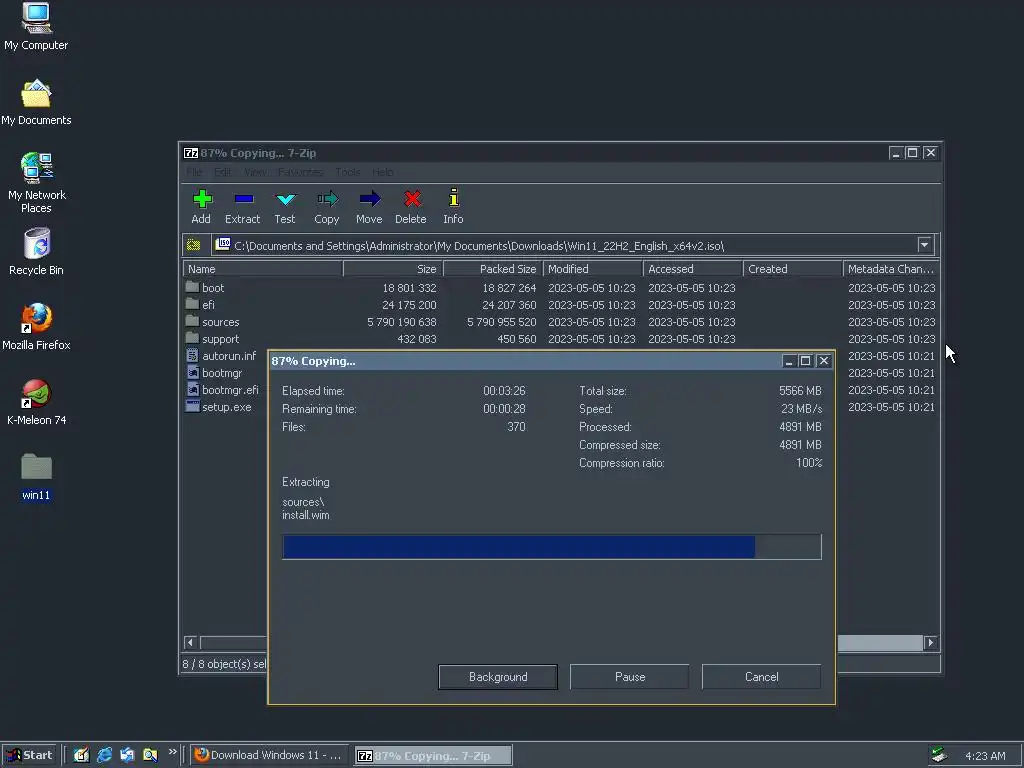Select the support folder
The height and width of the screenshot is (768, 1024).
click(x=220, y=339)
